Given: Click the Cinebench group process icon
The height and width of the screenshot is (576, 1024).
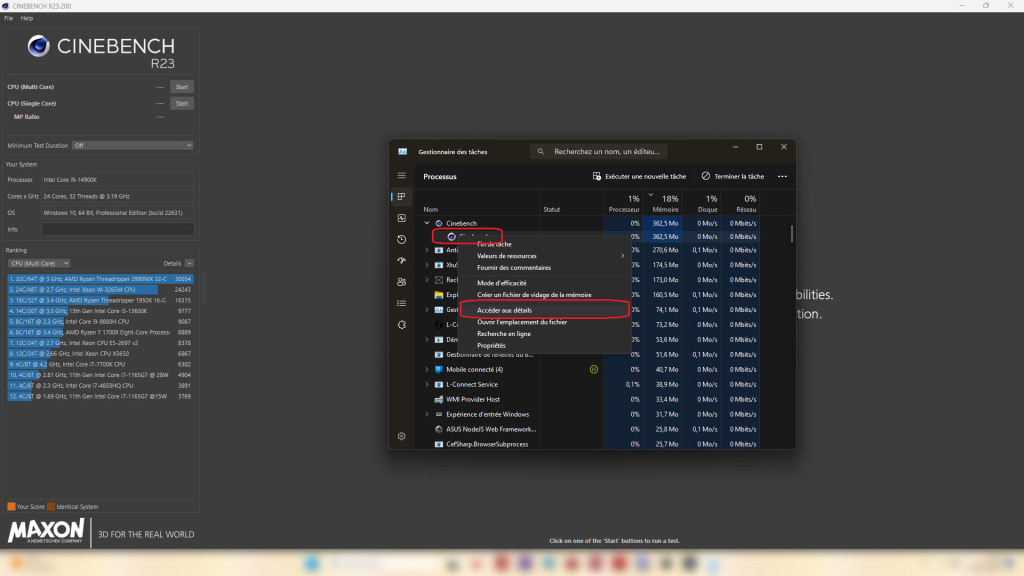Looking at the screenshot, I should click(x=439, y=223).
